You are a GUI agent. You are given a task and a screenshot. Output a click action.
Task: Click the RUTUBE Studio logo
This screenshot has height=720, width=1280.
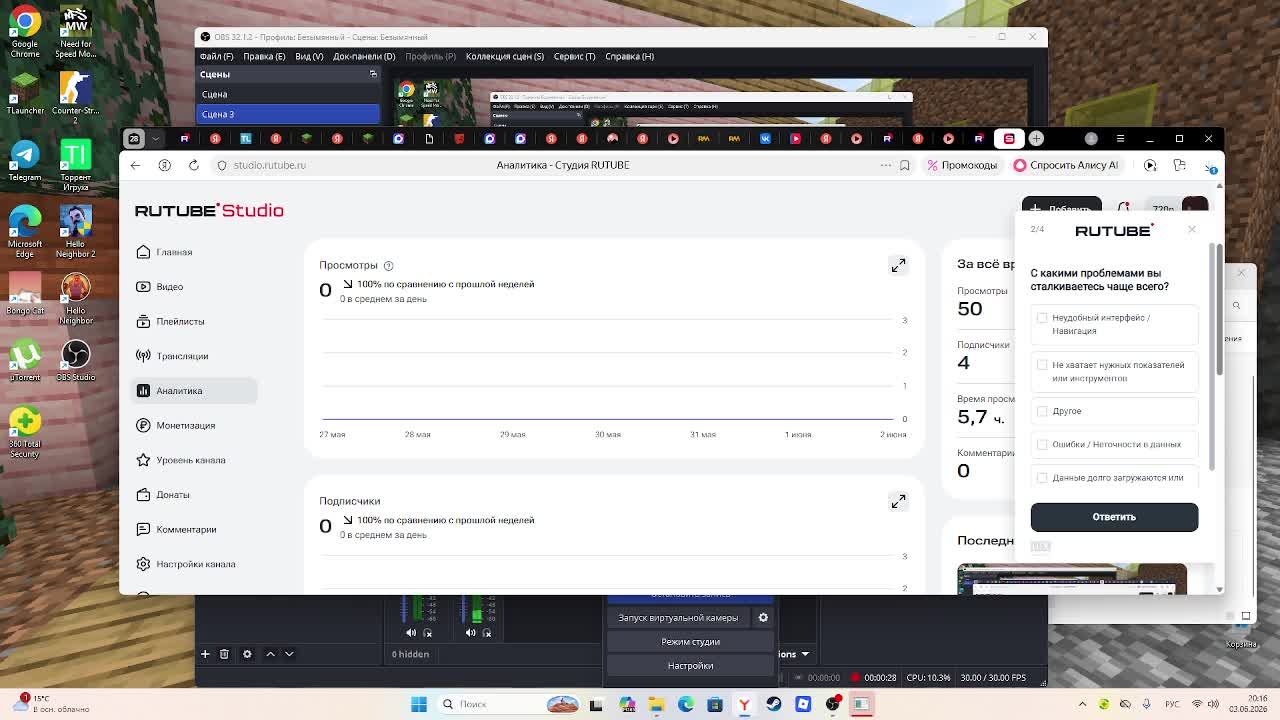point(209,210)
